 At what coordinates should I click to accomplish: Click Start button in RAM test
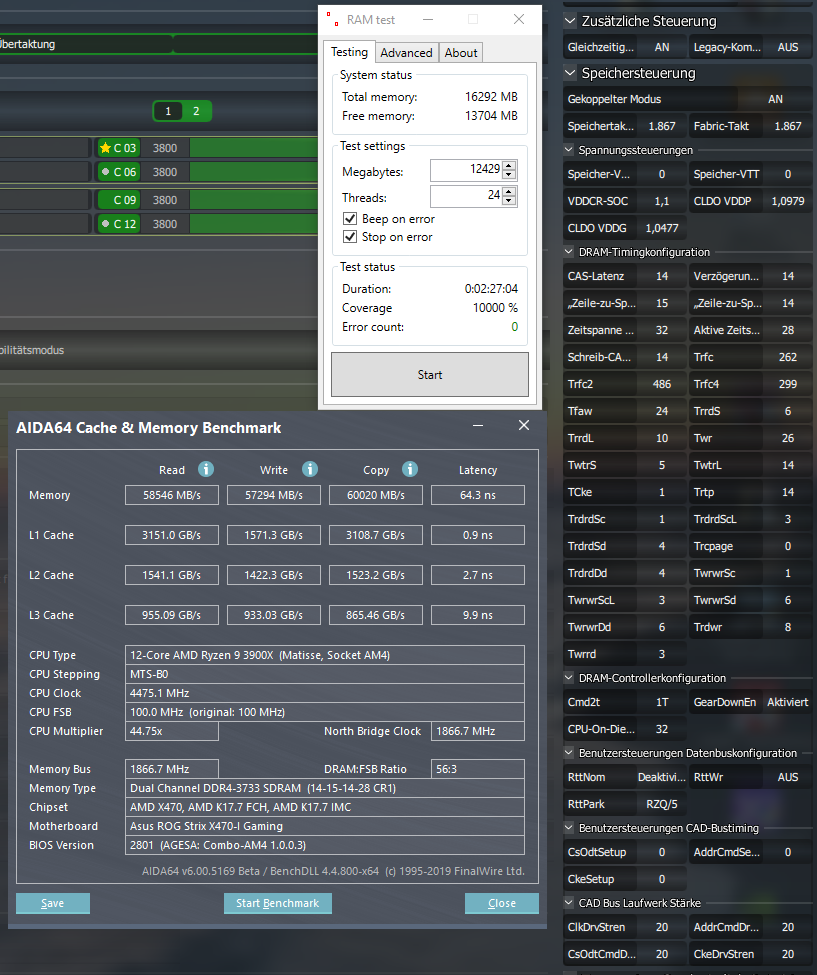pos(430,375)
